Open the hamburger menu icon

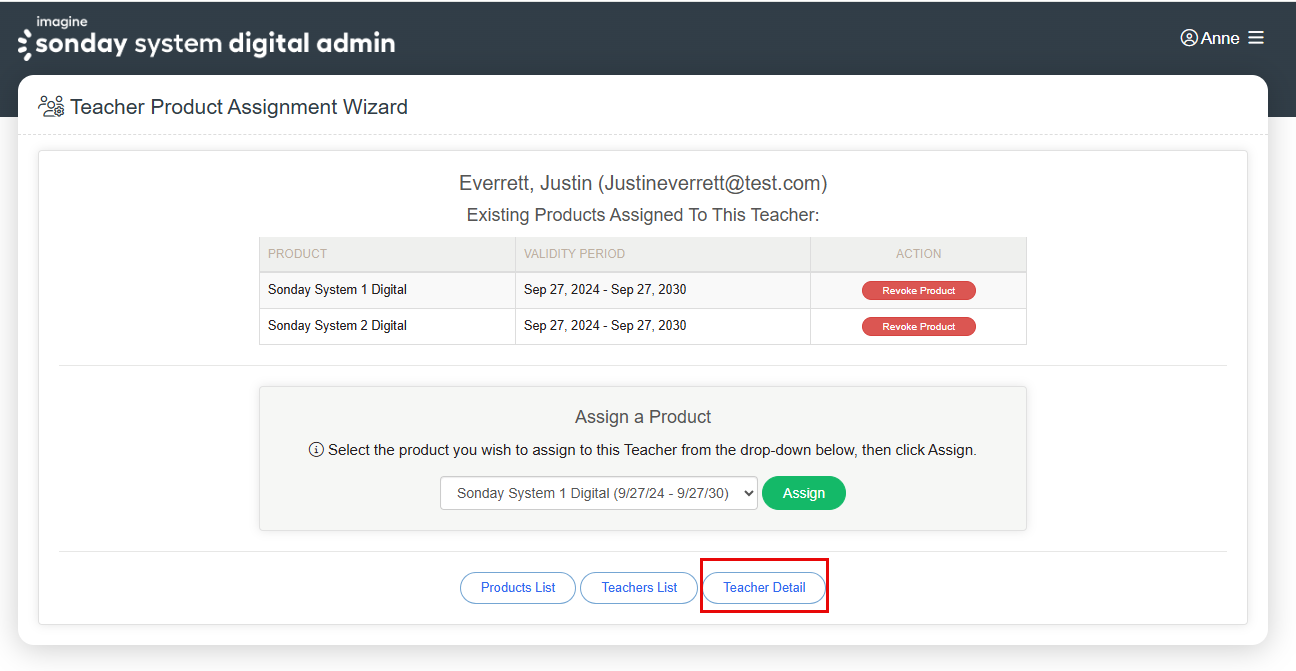(x=1256, y=38)
